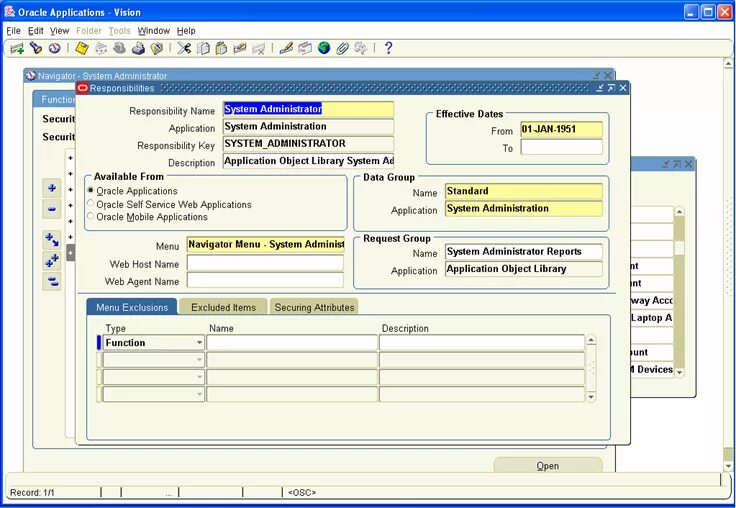This screenshot has height=508, width=736.
Task: Click the New record toolbar icon
Action: coord(17,48)
